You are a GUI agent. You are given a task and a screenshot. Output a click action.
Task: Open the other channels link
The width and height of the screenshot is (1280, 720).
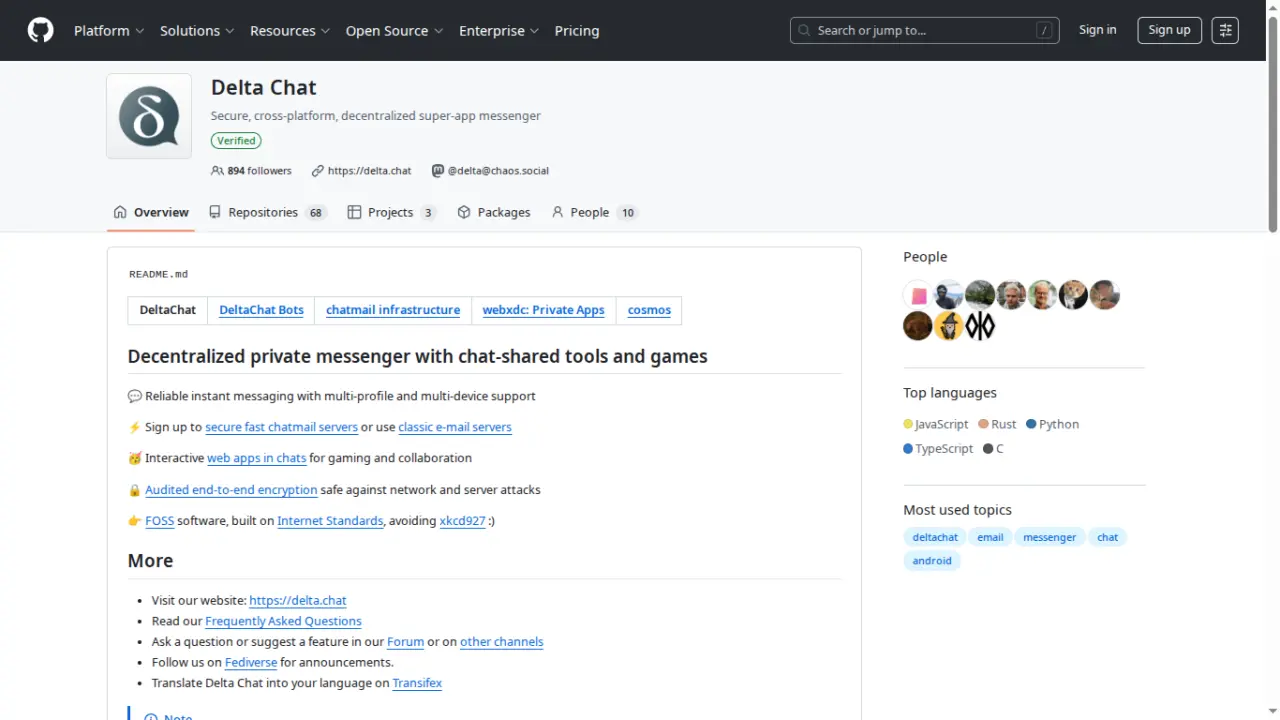coord(501,642)
